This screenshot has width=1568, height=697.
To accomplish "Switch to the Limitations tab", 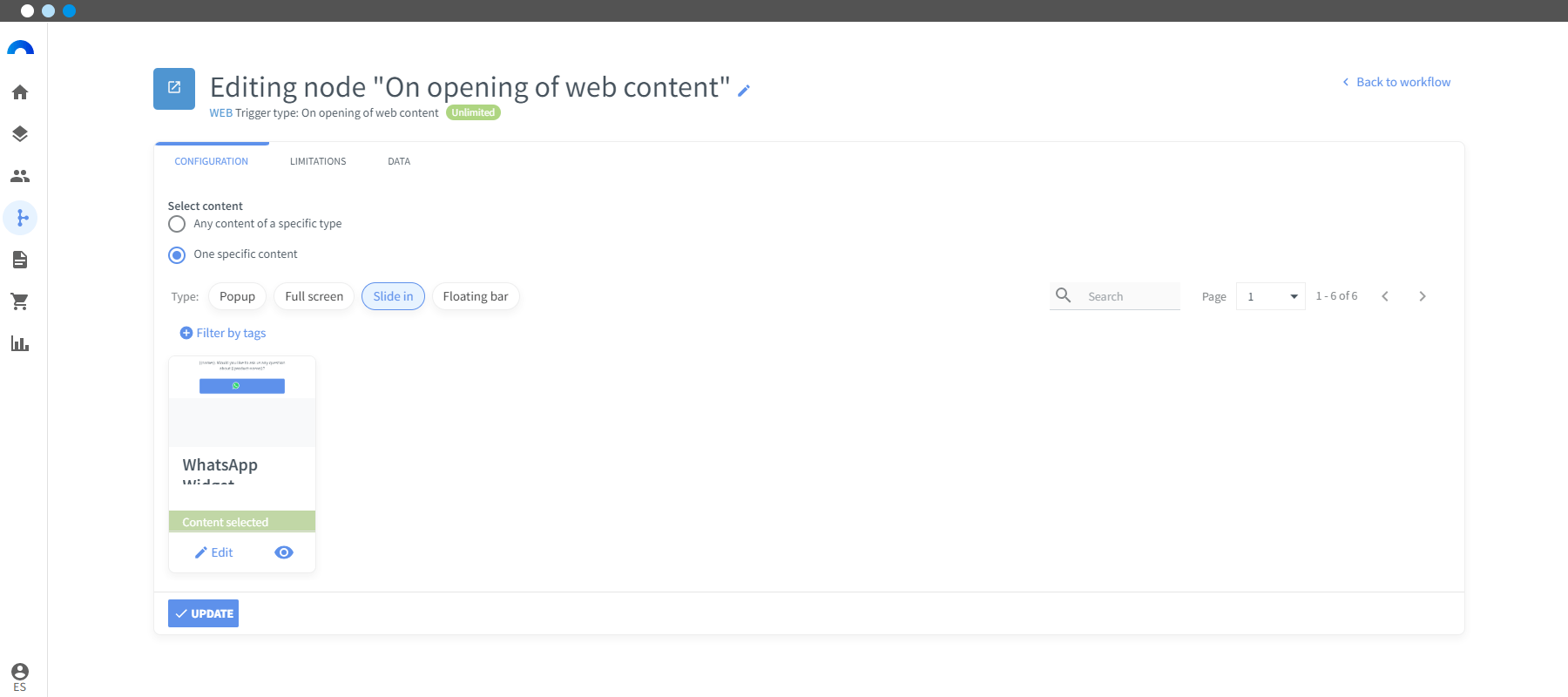I will pos(318,161).
